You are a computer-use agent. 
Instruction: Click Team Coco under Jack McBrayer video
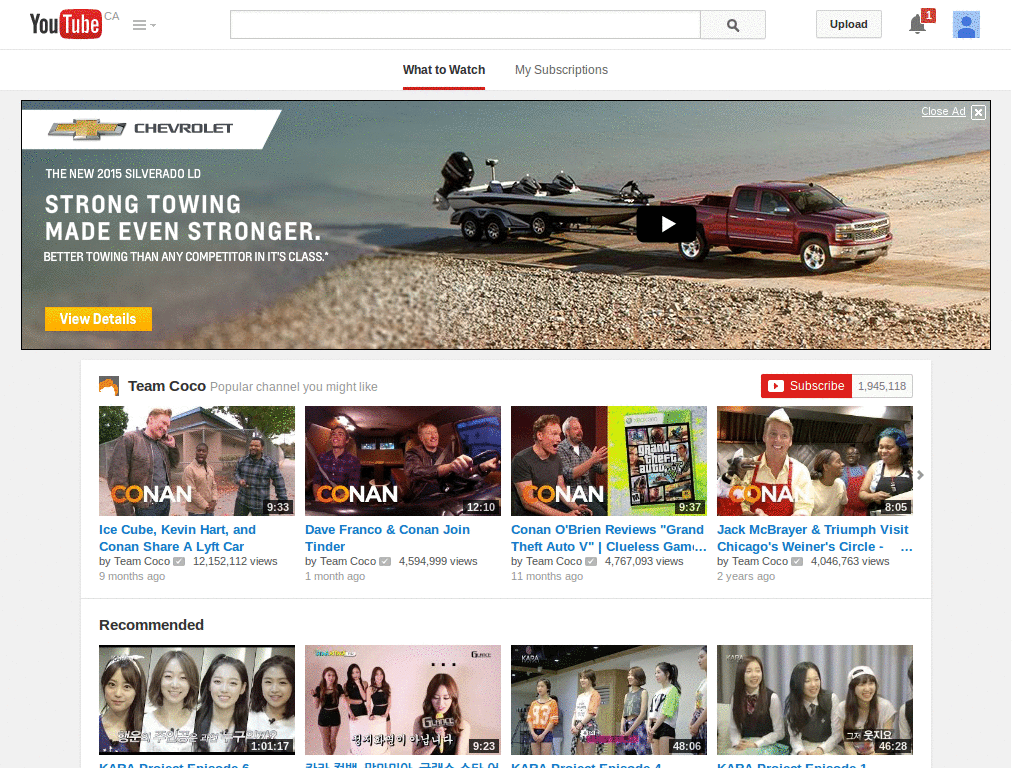760,562
